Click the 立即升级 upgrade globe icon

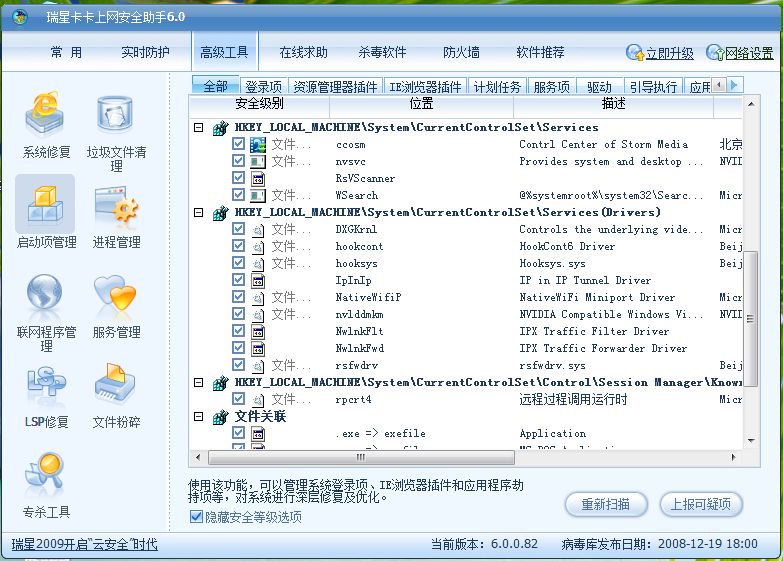(635, 52)
